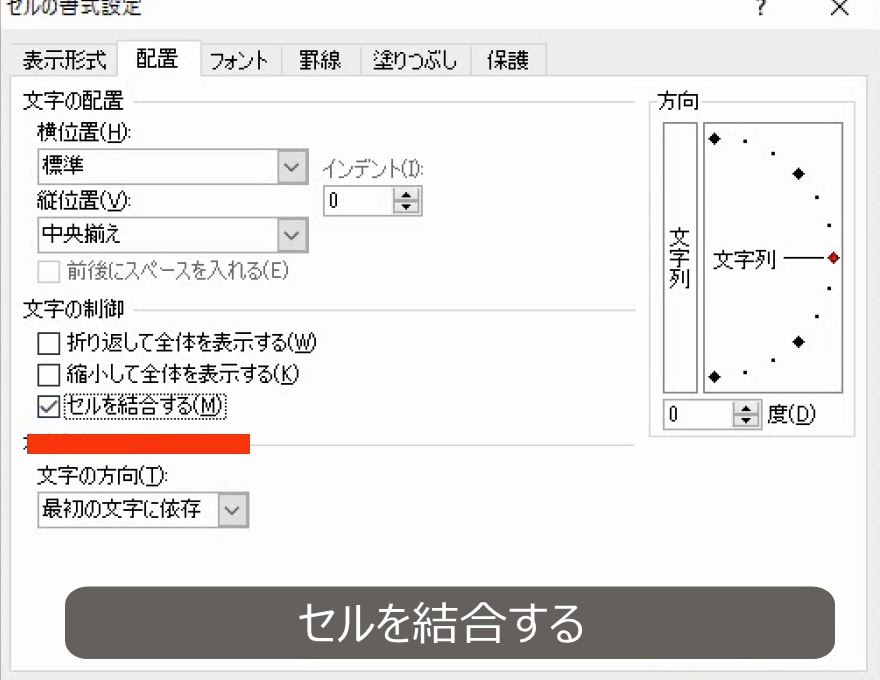The width and height of the screenshot is (880, 680).
Task: Open the 文字の方向 dropdown
Action: tap(234, 510)
